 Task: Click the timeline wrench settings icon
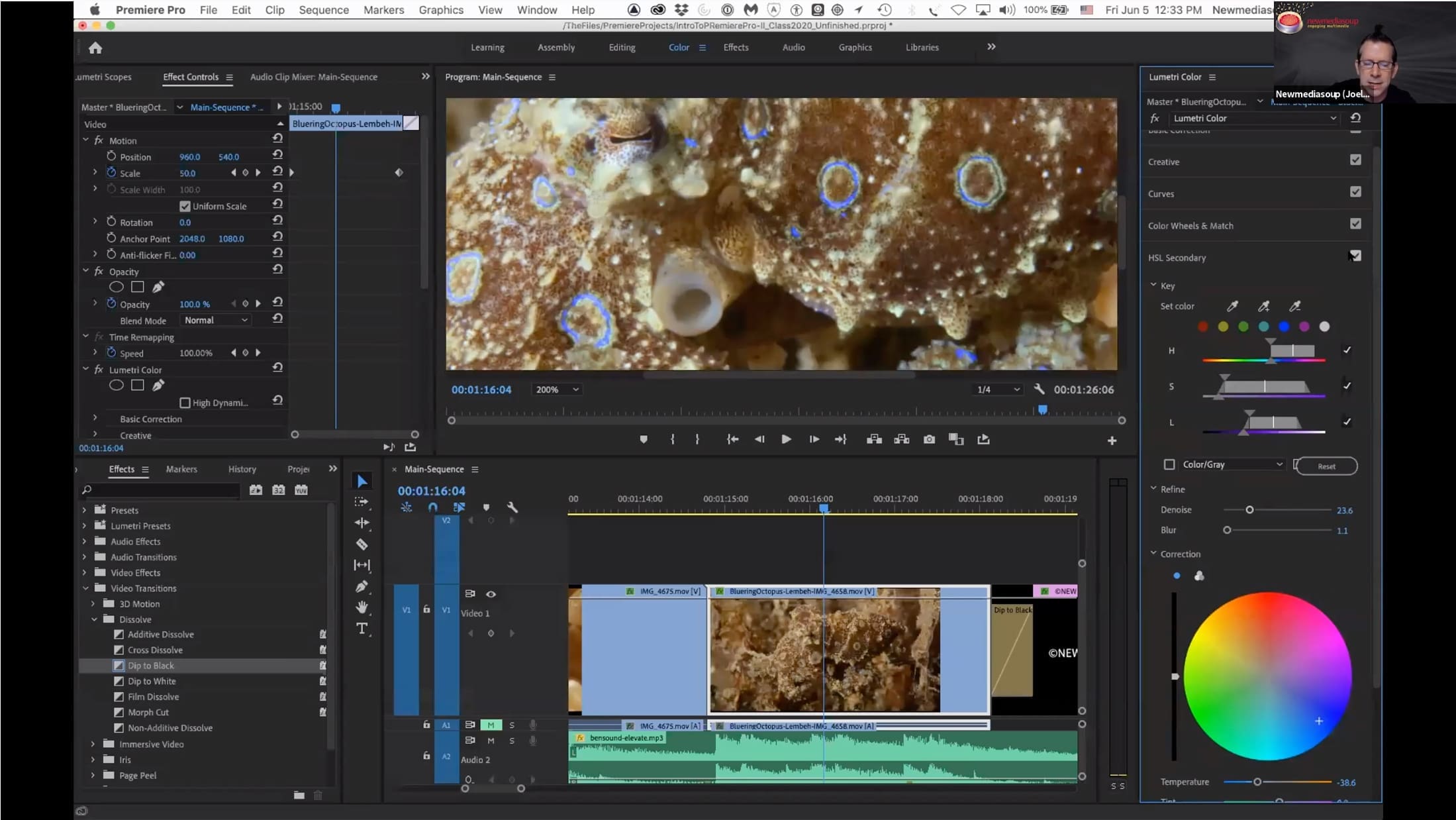[x=512, y=507]
